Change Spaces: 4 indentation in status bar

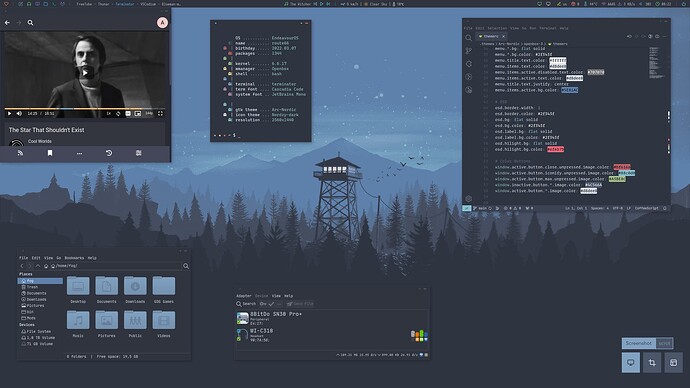[x=600, y=209]
